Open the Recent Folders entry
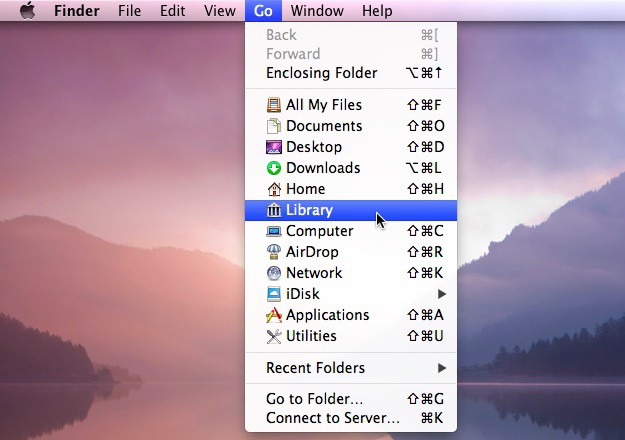625x440 pixels. [x=351, y=368]
